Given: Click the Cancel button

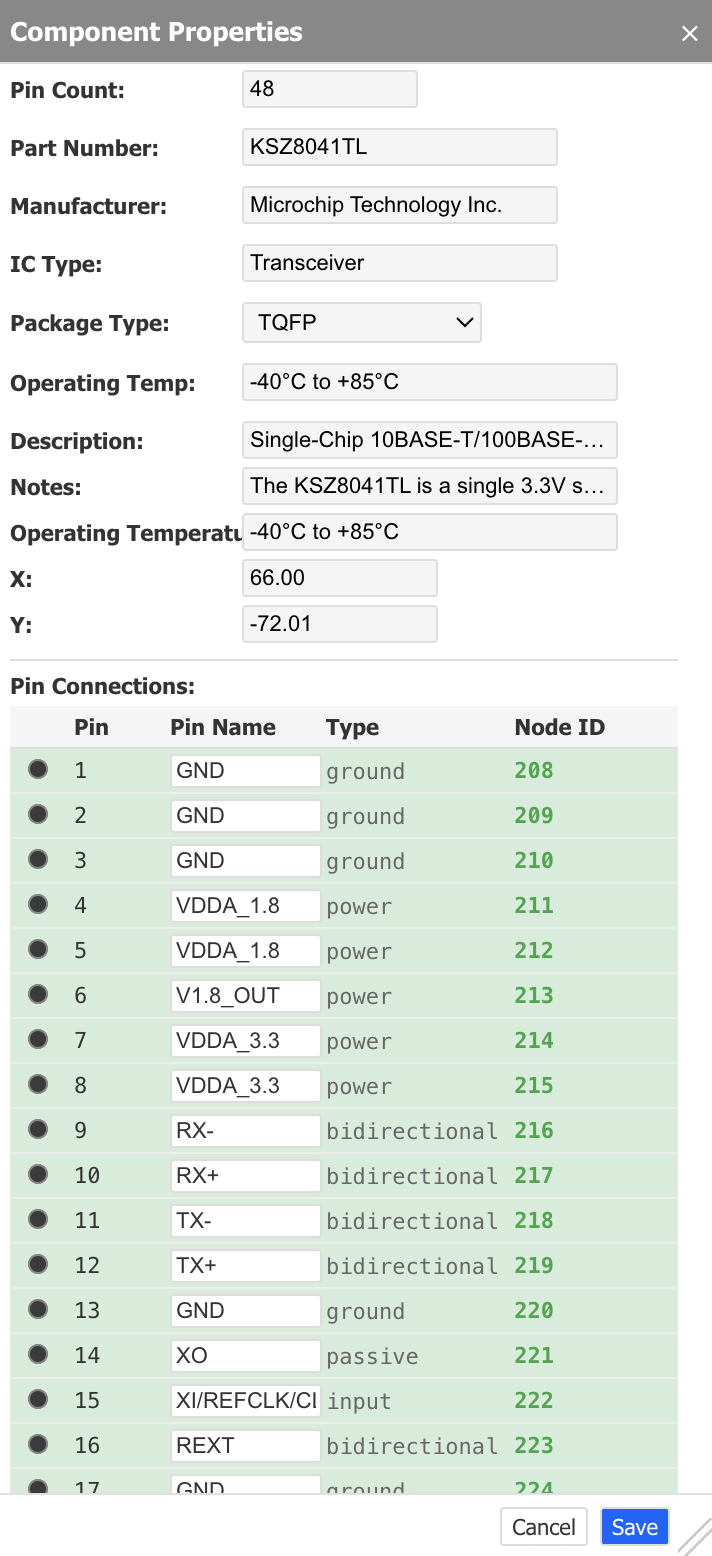Looking at the screenshot, I should 543,1526.
